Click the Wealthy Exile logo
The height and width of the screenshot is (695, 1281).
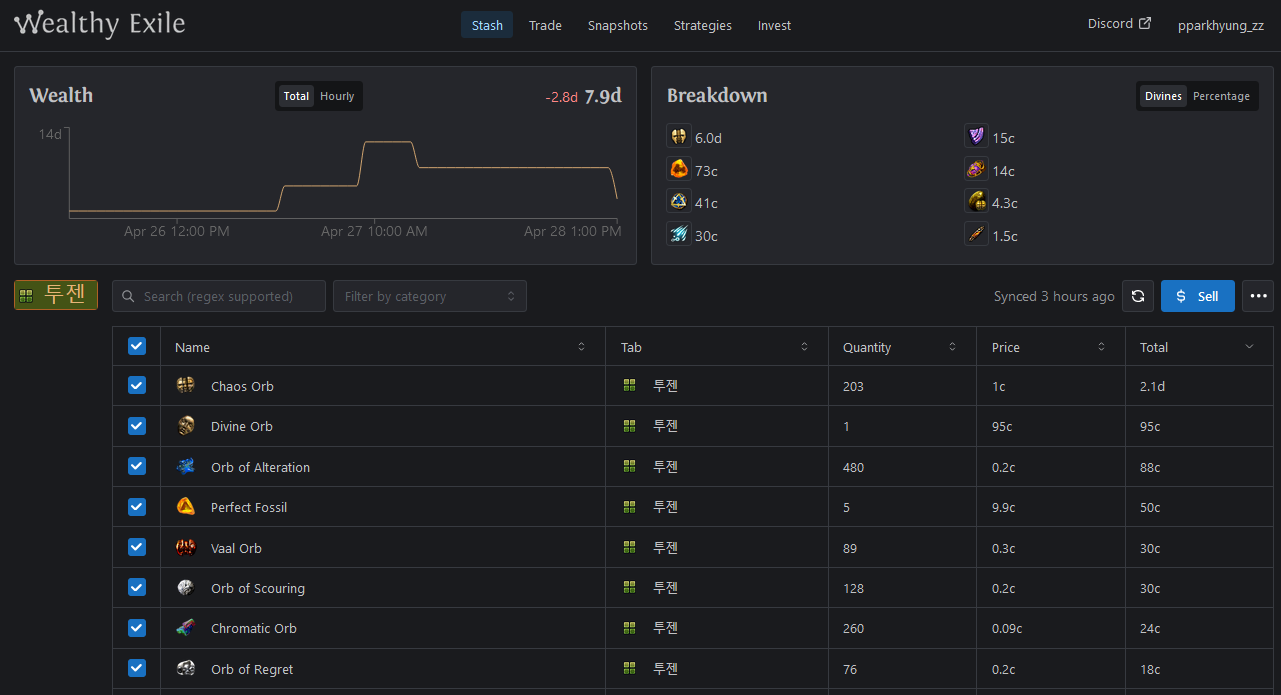point(100,23)
